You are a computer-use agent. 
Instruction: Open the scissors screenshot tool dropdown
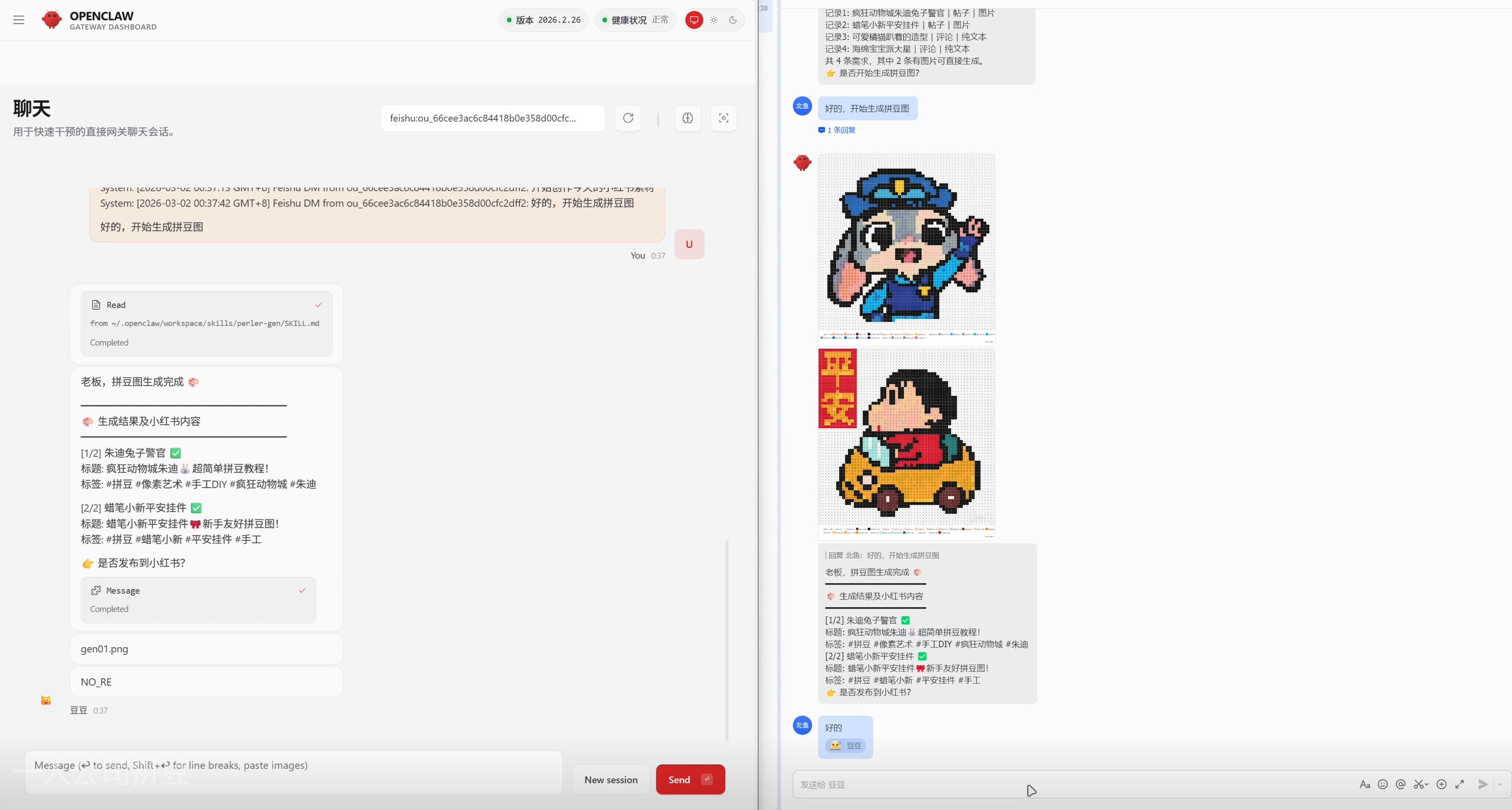pyautogui.click(x=1421, y=785)
